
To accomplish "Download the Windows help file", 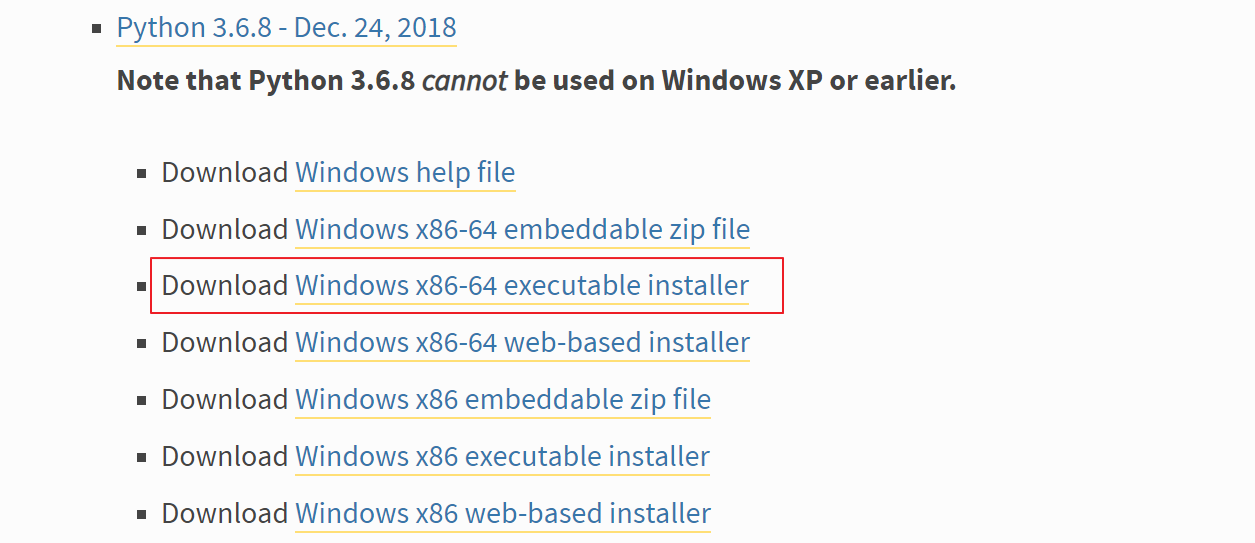I will tap(405, 173).
